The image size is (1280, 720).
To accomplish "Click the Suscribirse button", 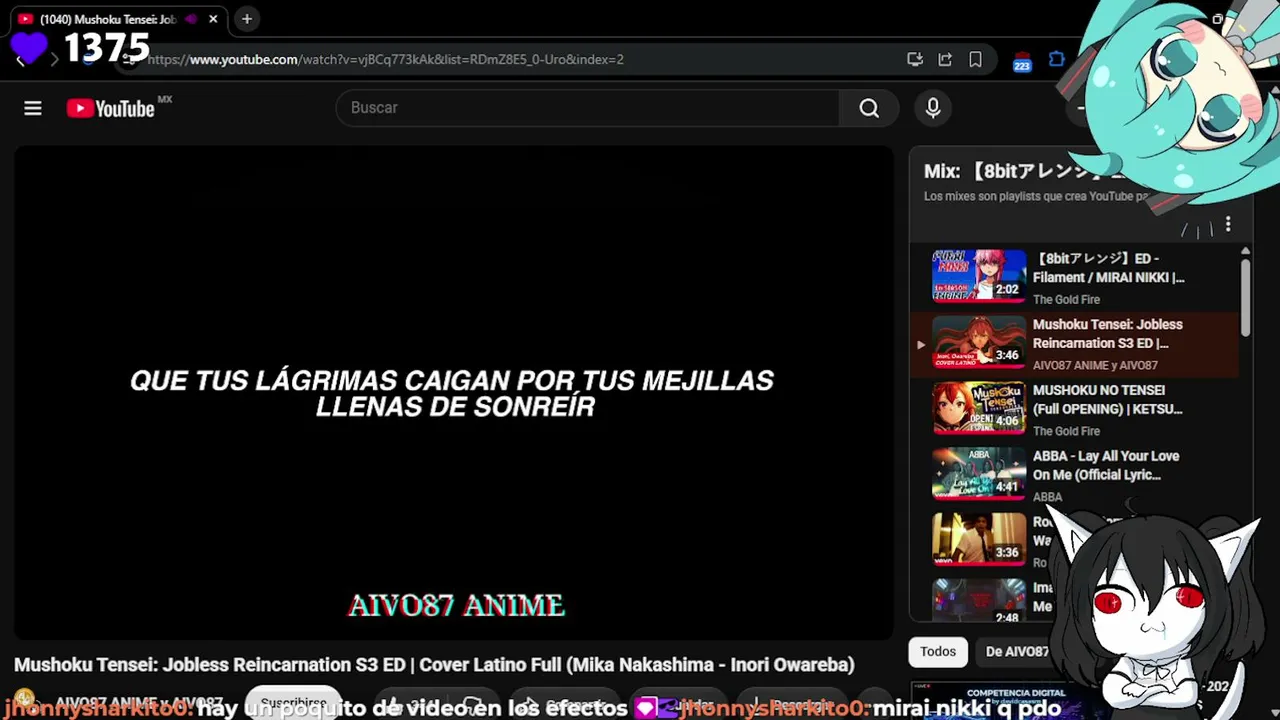I will [x=293, y=703].
